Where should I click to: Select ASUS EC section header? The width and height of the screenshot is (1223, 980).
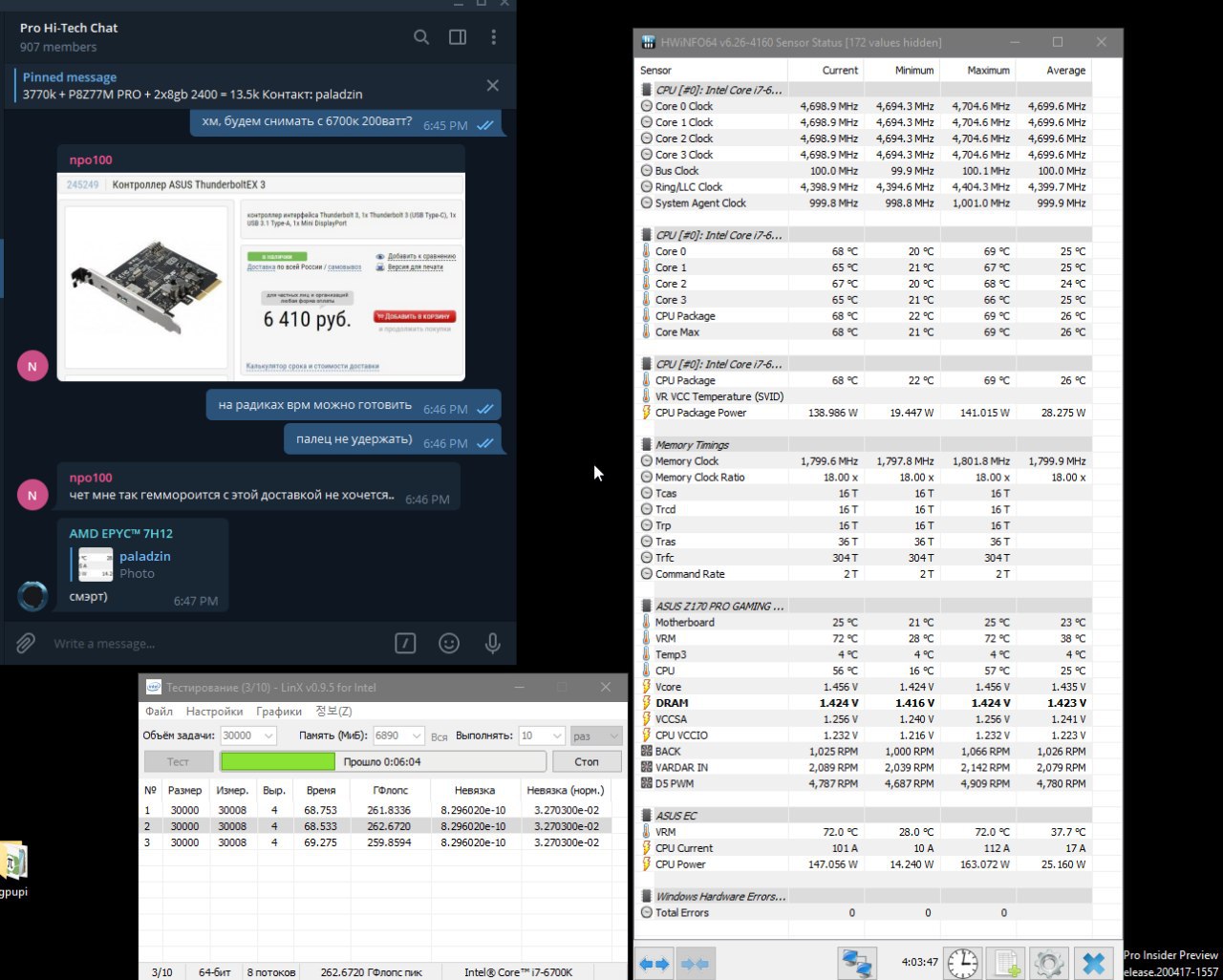point(865,816)
